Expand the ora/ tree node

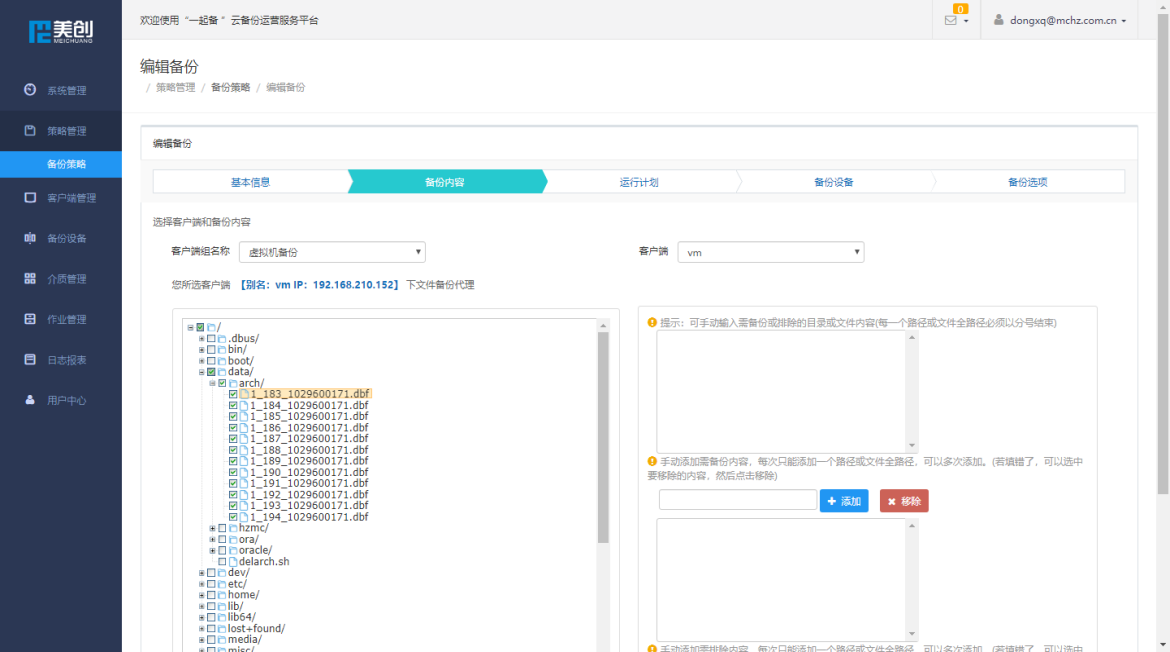point(213,539)
